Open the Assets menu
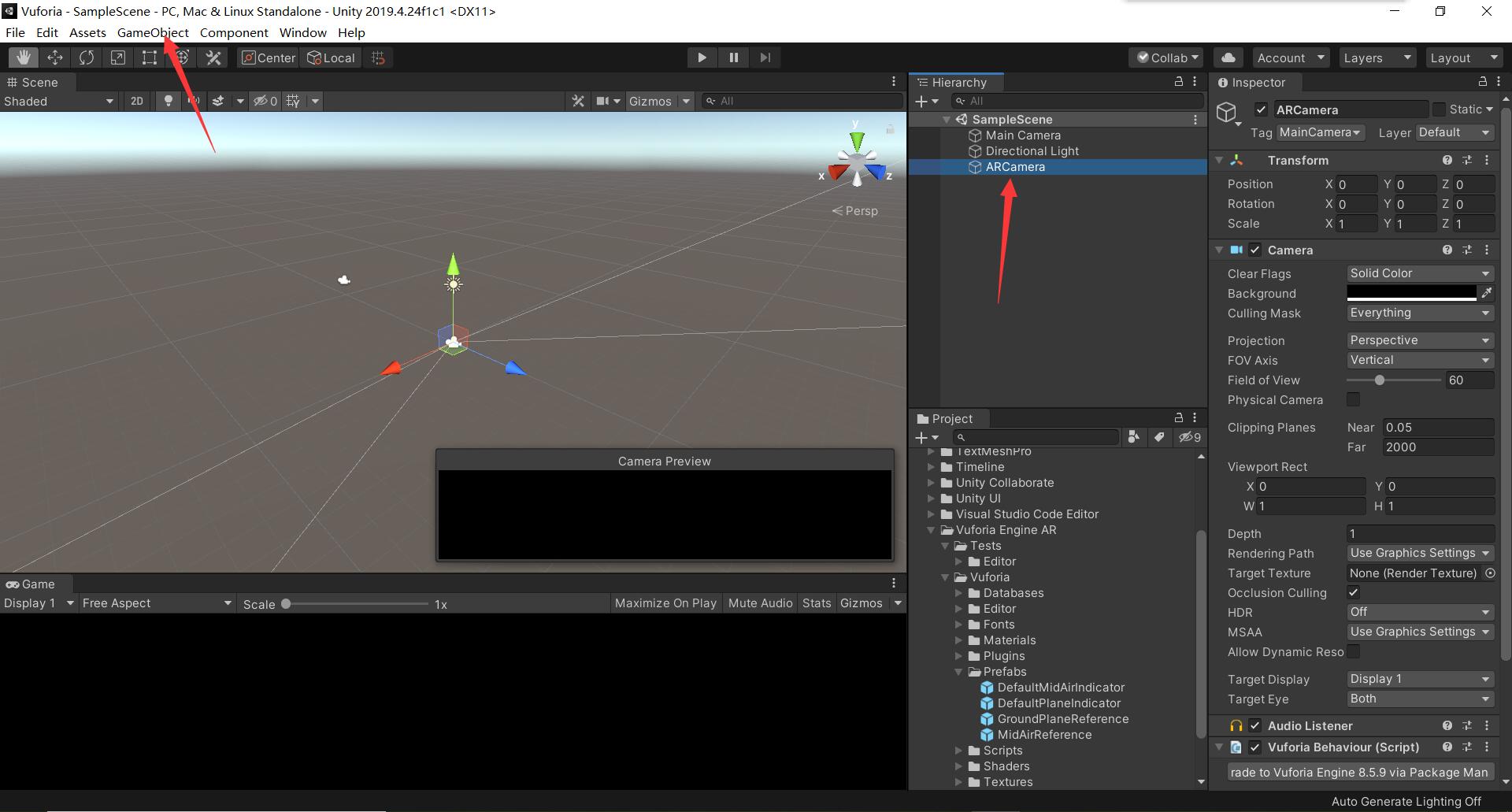This screenshot has width=1512, height=812. [87, 32]
